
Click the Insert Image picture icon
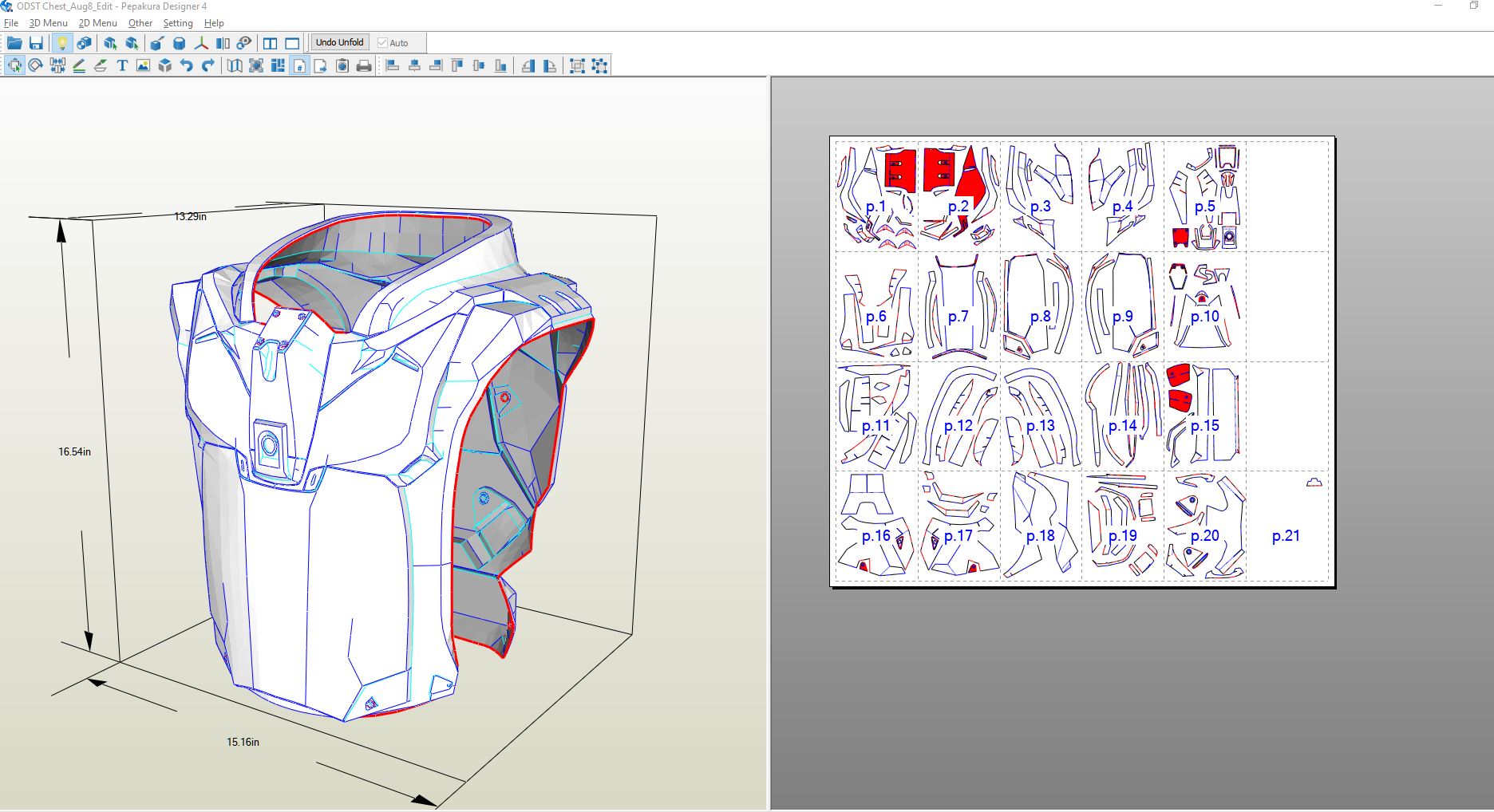[144, 65]
